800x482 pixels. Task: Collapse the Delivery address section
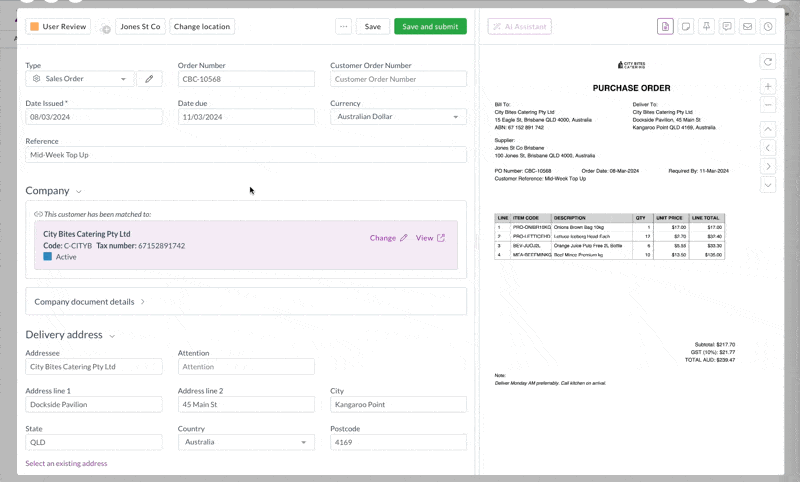[x=112, y=336]
